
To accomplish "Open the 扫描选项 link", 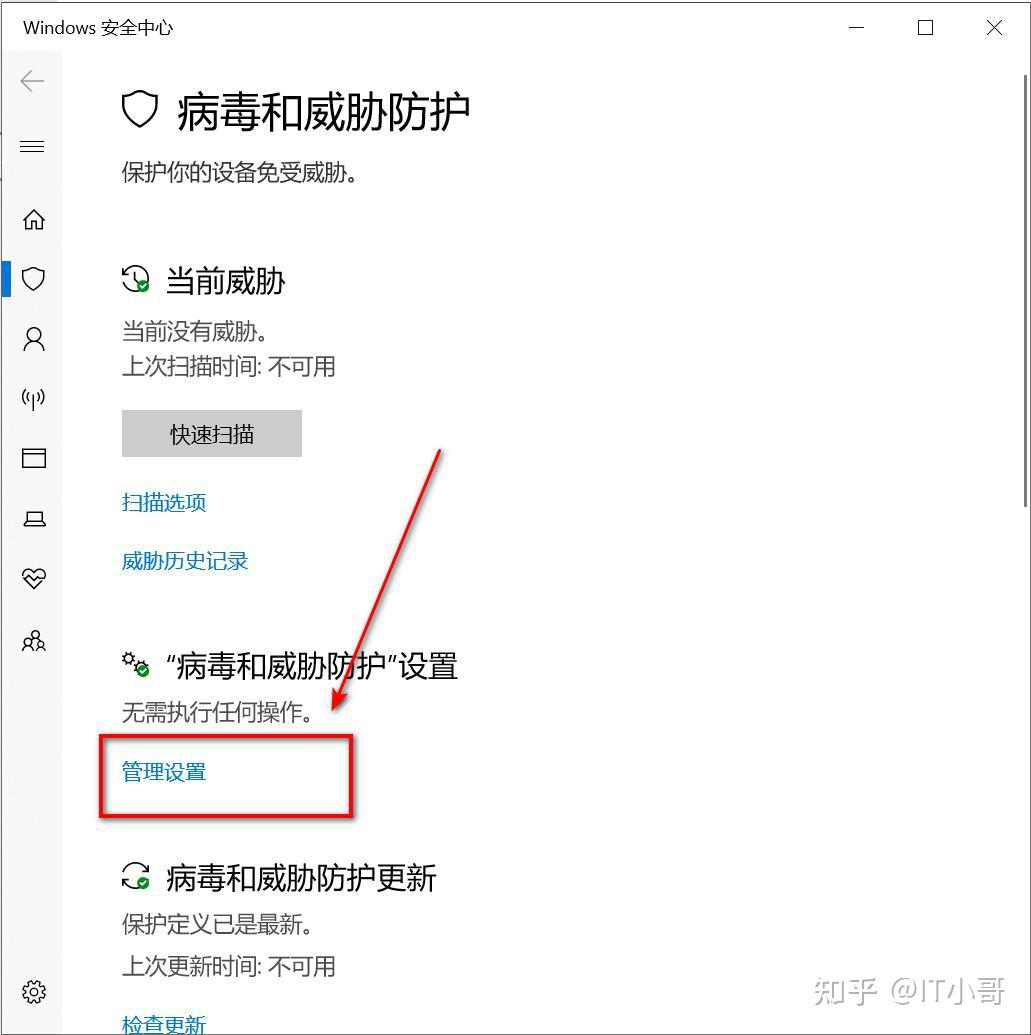I will click(164, 502).
